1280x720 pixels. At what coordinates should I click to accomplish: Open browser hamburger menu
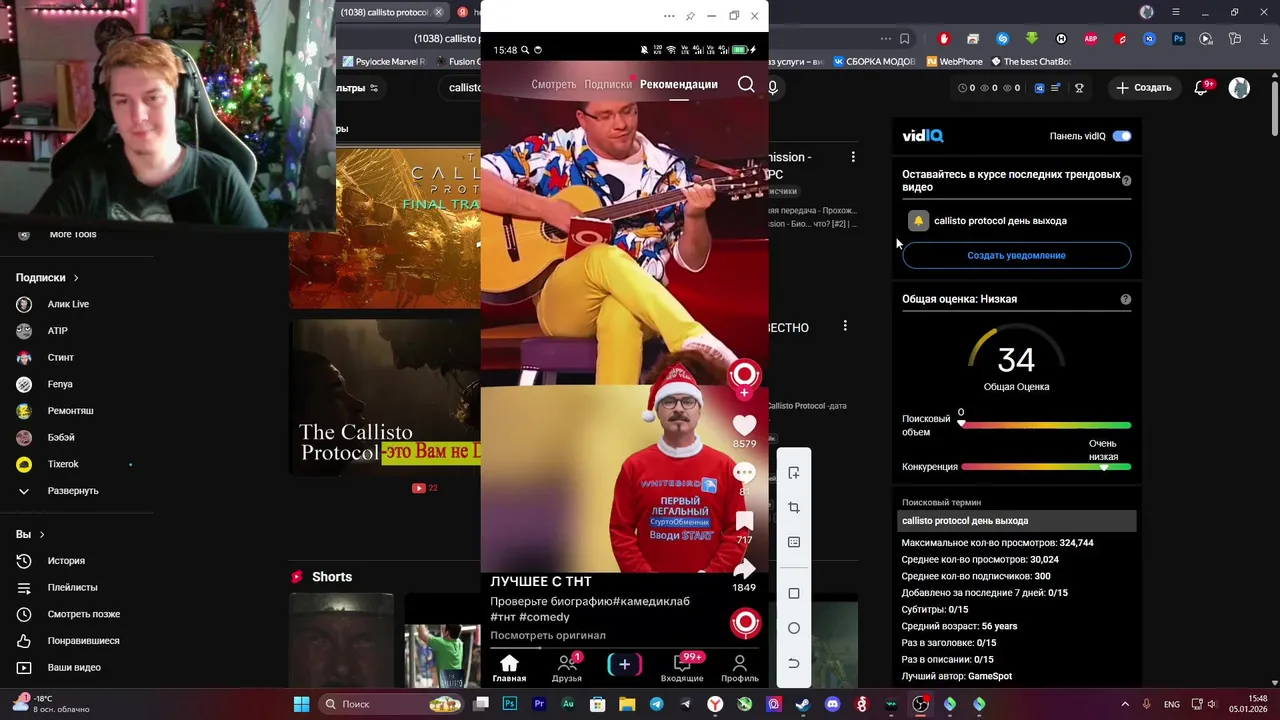(x=1176, y=12)
